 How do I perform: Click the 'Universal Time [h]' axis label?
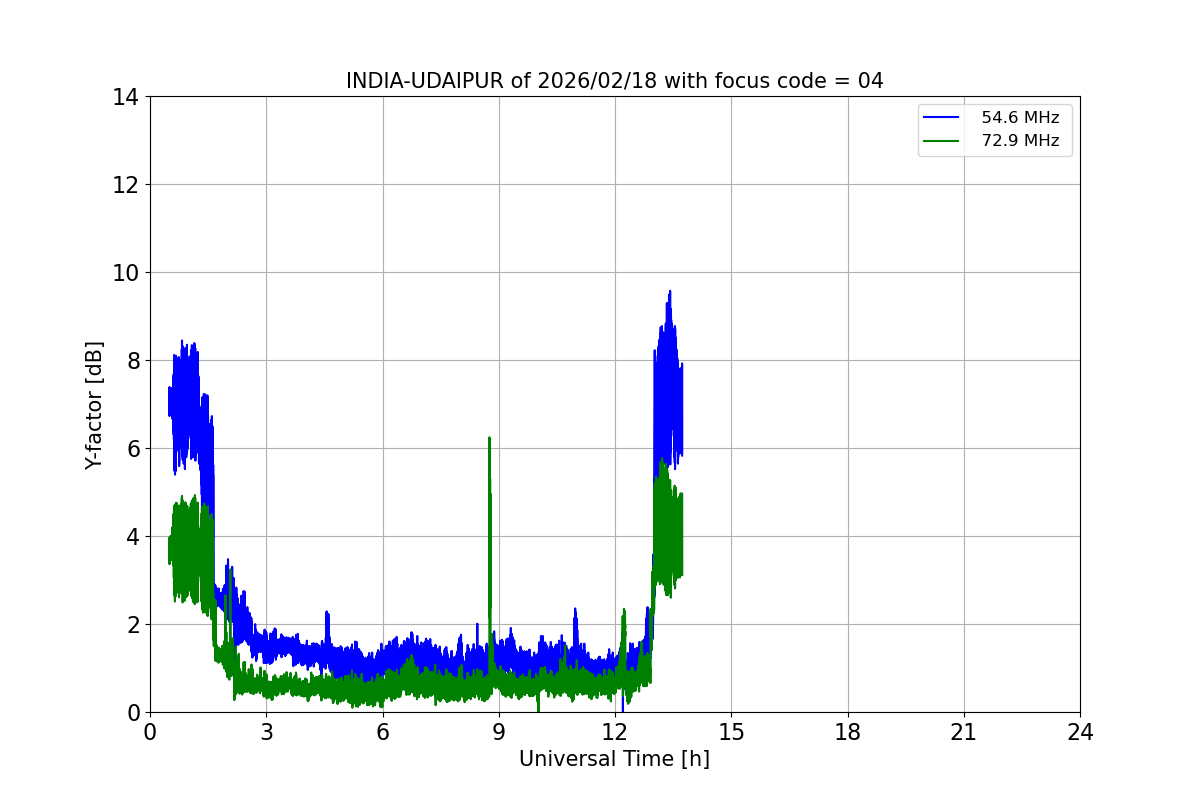tap(614, 759)
